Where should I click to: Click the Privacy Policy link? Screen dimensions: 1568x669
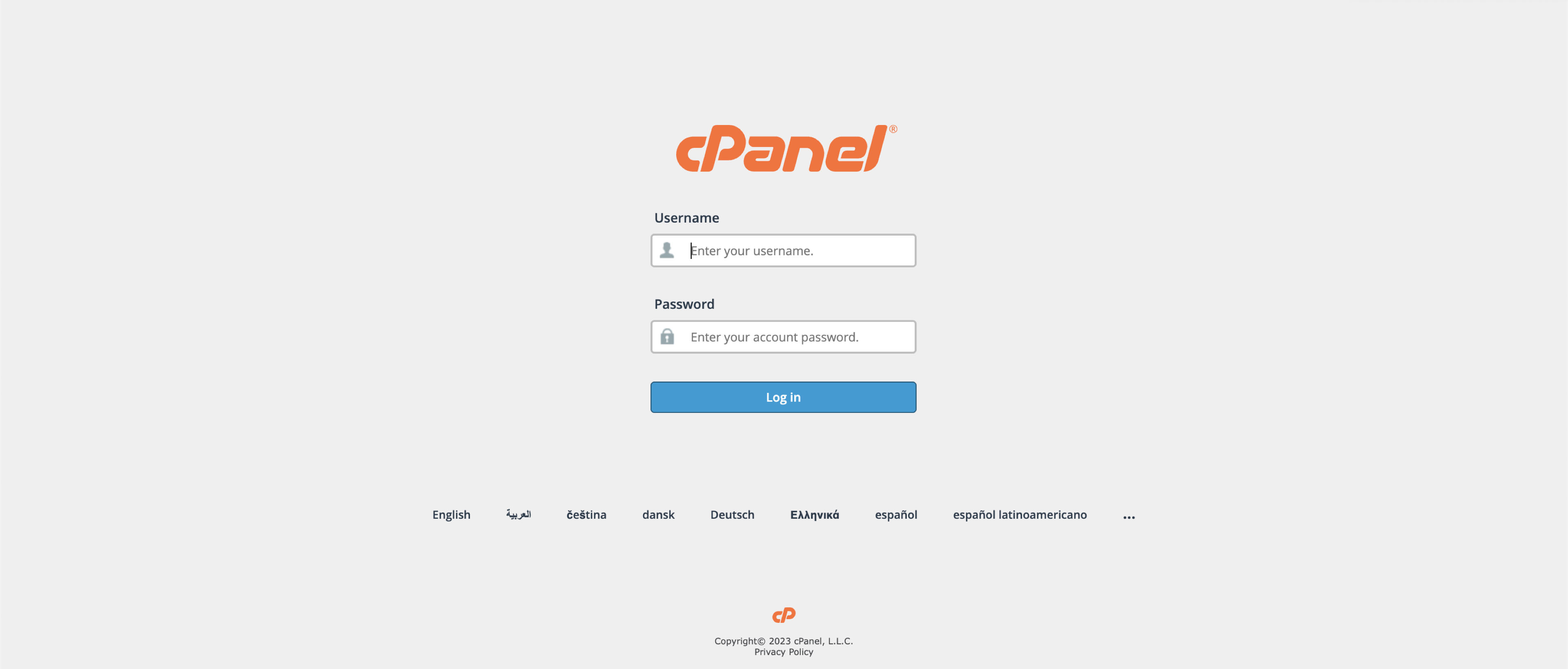(x=783, y=651)
